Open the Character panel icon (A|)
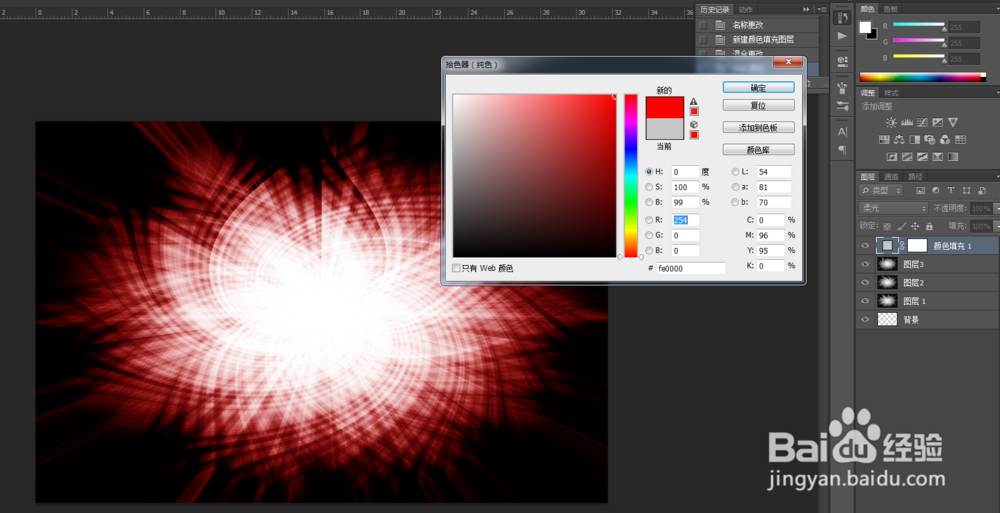 coord(842,131)
